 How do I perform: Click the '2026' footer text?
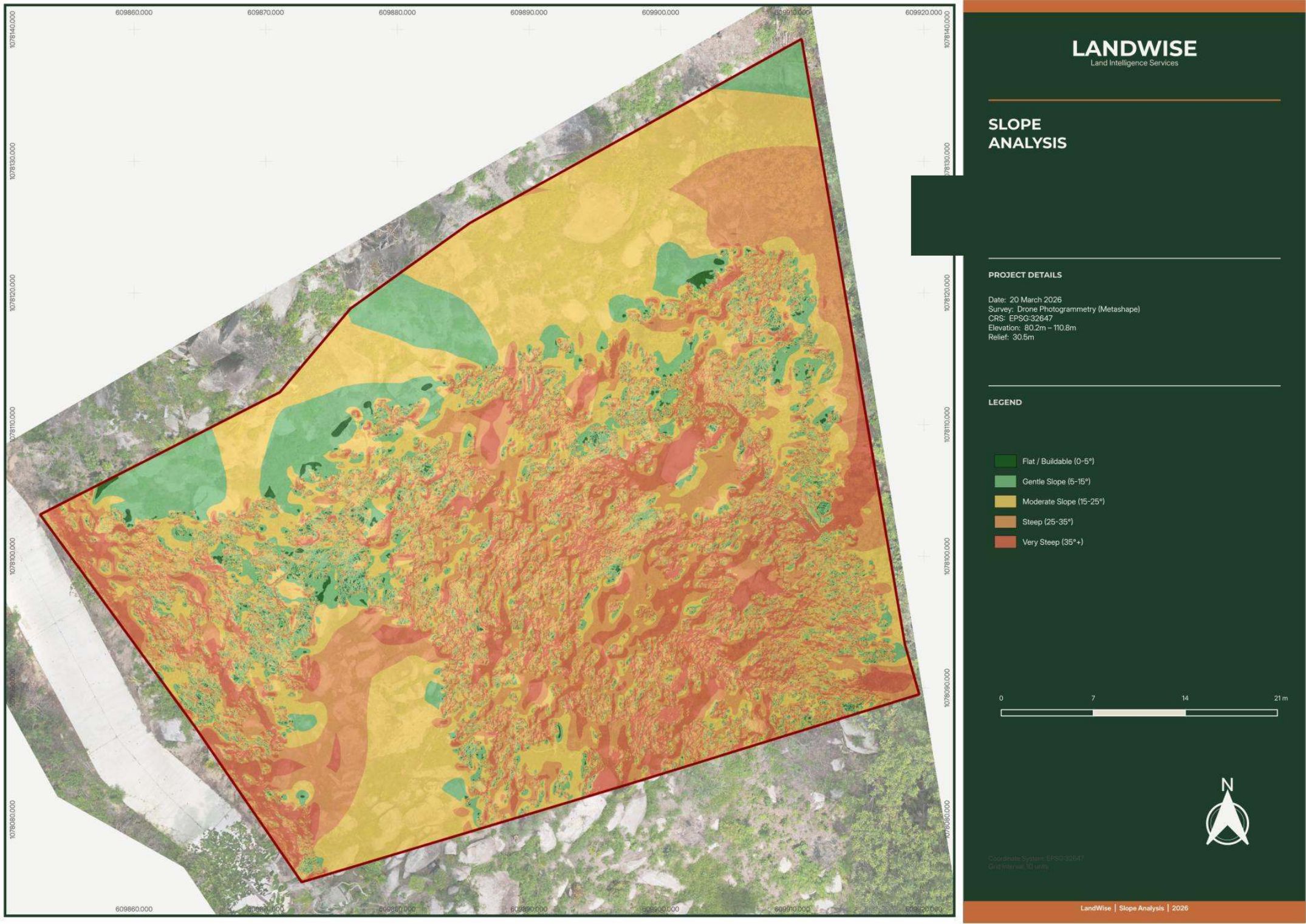pyautogui.click(x=1180, y=908)
